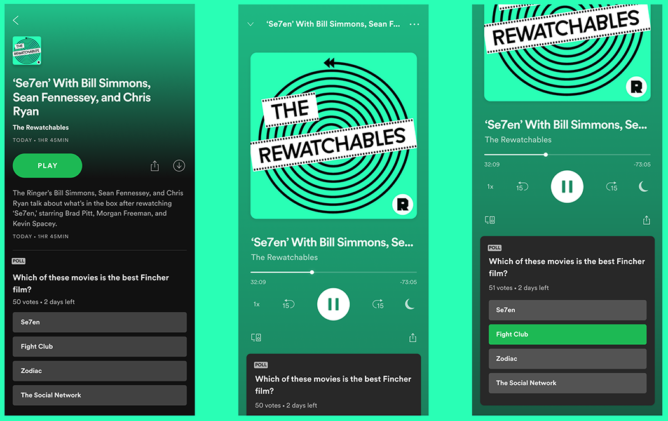Select highlighted Fight Club option in right poll
Image resolution: width=668 pixels, height=421 pixels.
click(x=567, y=334)
